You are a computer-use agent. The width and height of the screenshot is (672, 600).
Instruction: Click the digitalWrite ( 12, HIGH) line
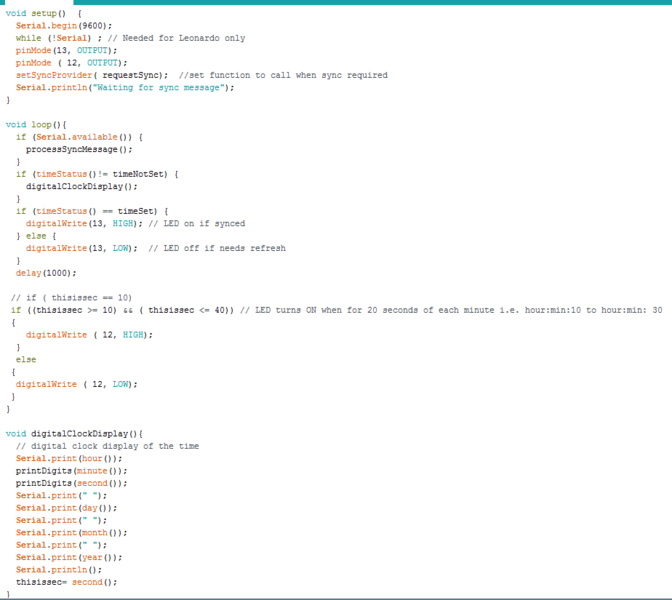[x=89, y=334]
